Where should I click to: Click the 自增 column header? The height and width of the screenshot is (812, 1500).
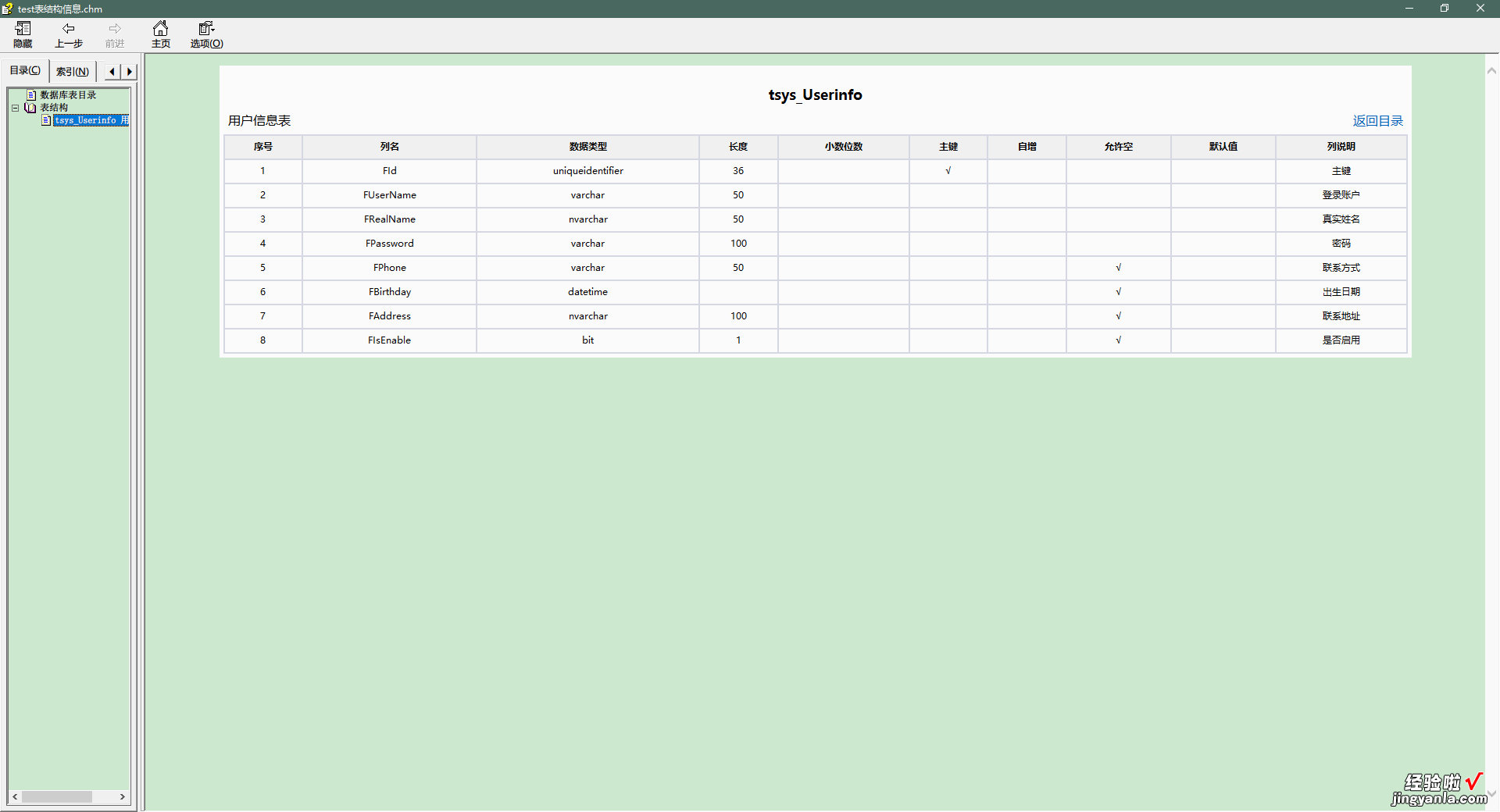click(x=1027, y=147)
